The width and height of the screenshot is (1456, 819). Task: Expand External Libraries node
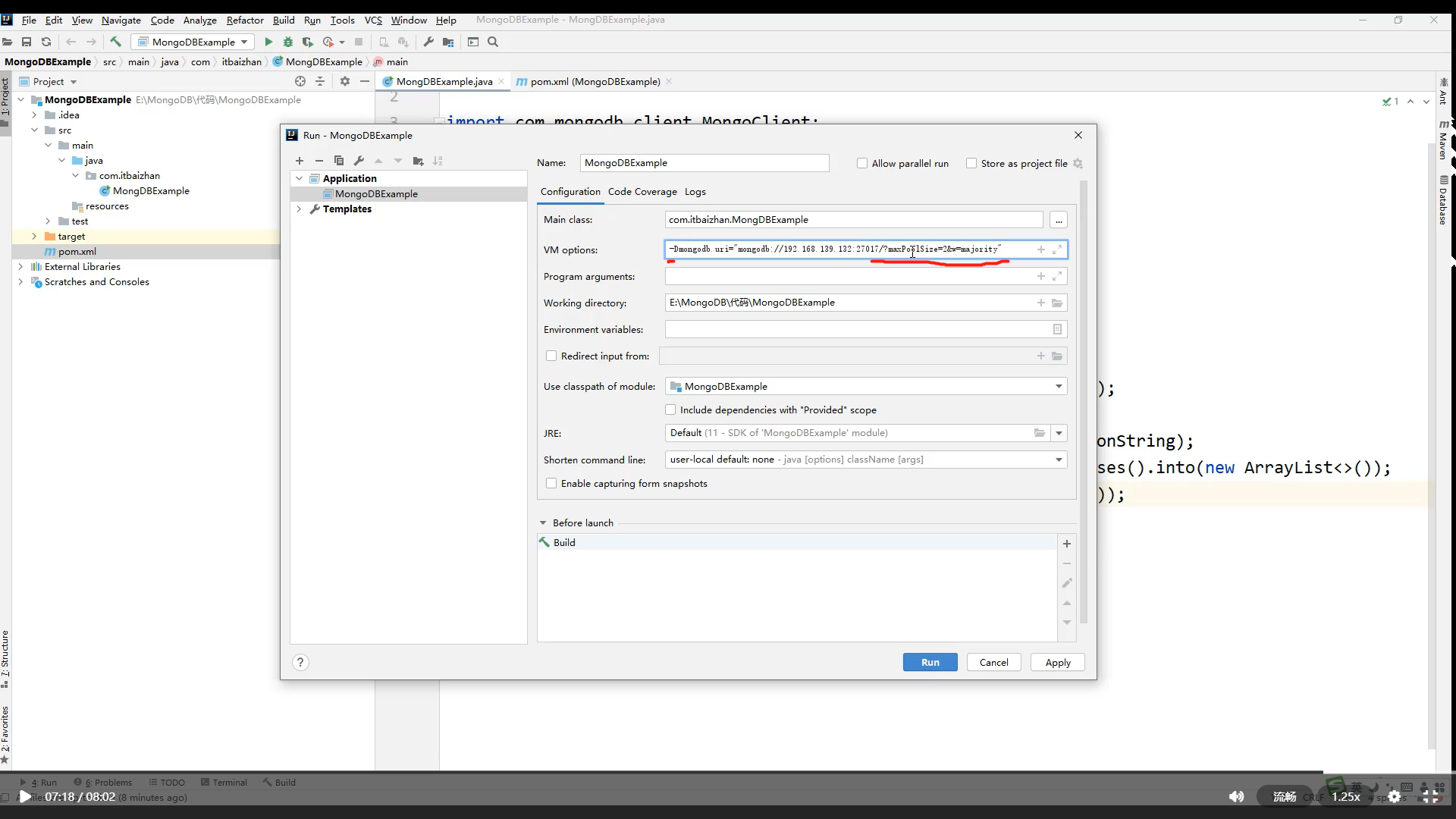20,266
